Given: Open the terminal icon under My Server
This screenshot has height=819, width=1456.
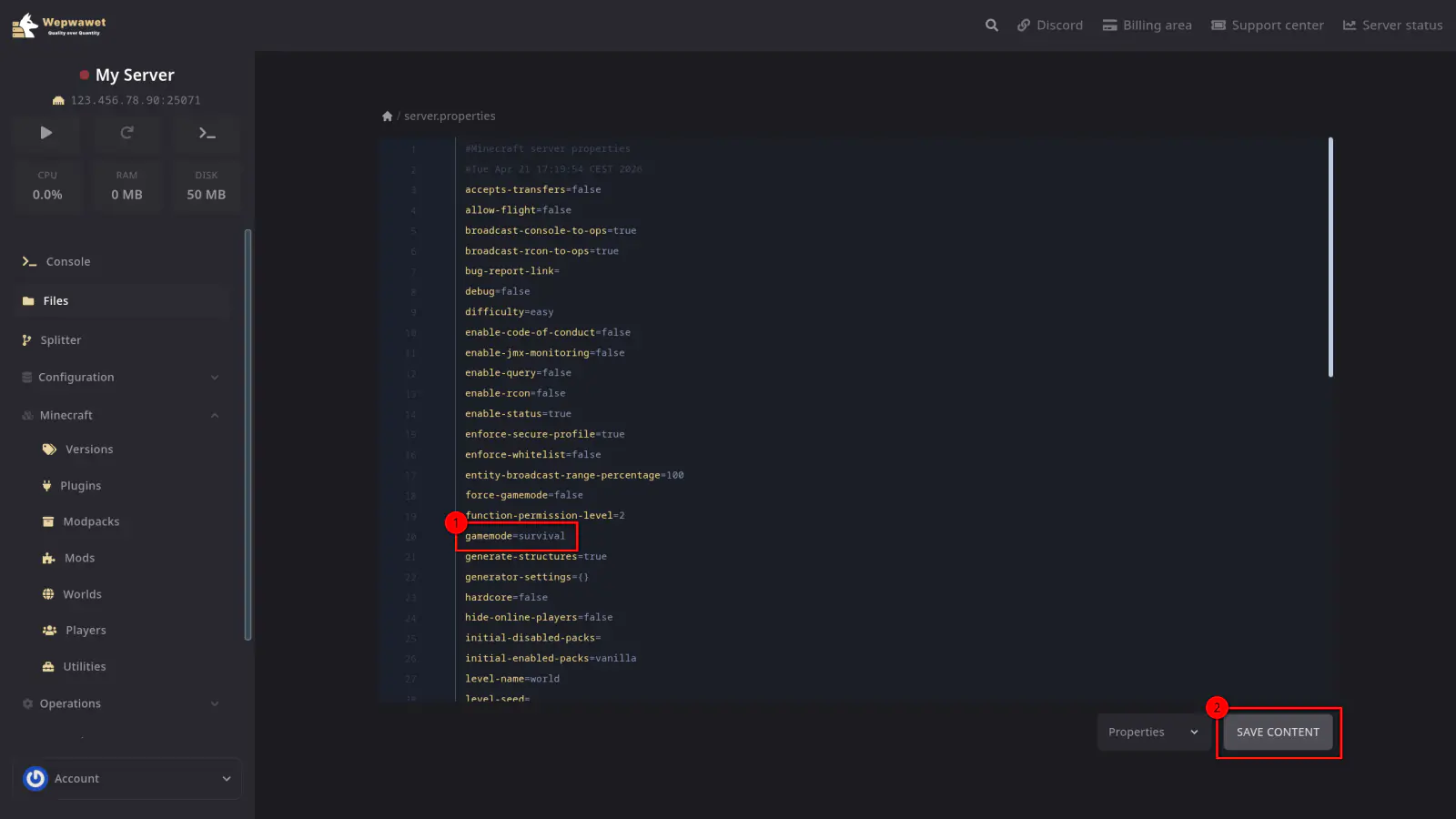Looking at the screenshot, I should click(207, 133).
